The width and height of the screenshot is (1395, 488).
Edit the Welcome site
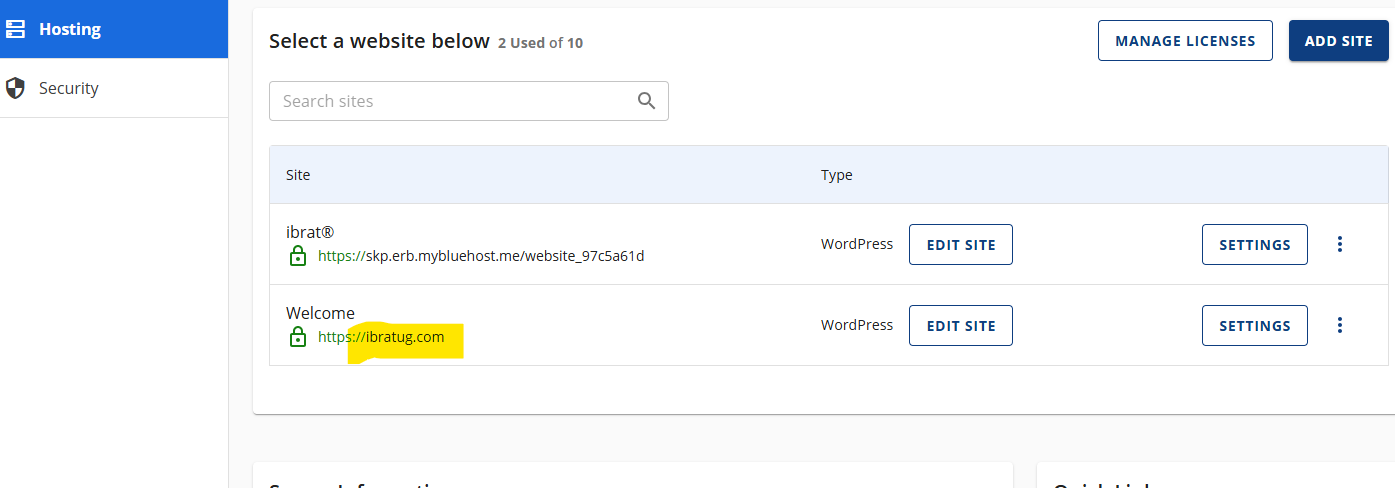tap(960, 325)
